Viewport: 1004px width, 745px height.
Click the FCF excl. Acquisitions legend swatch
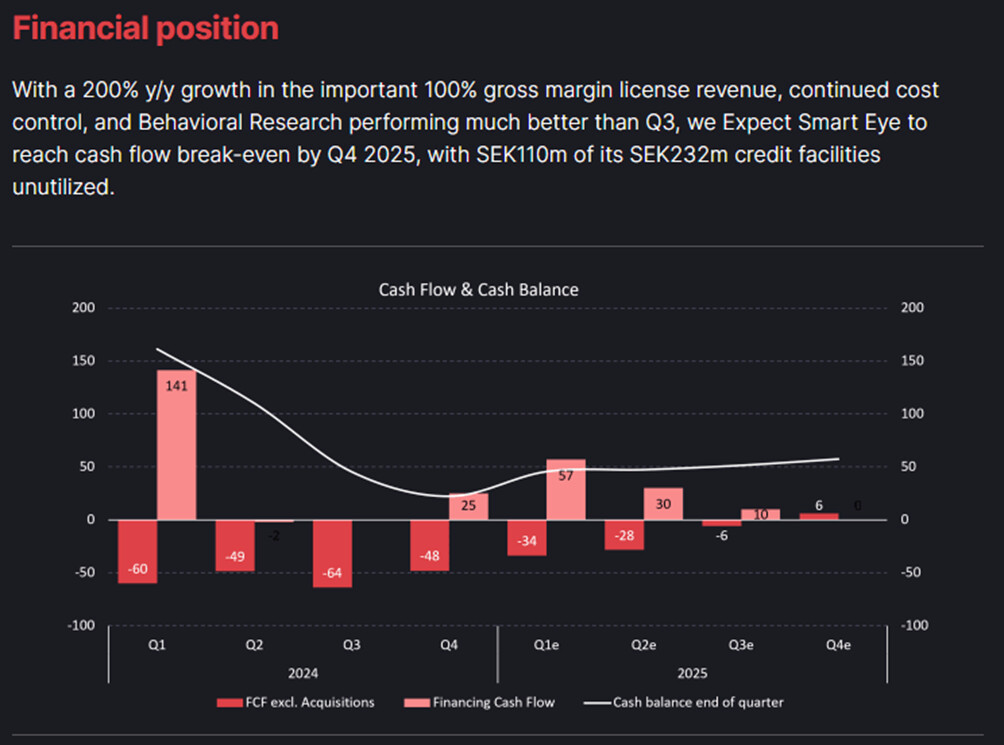(x=229, y=703)
